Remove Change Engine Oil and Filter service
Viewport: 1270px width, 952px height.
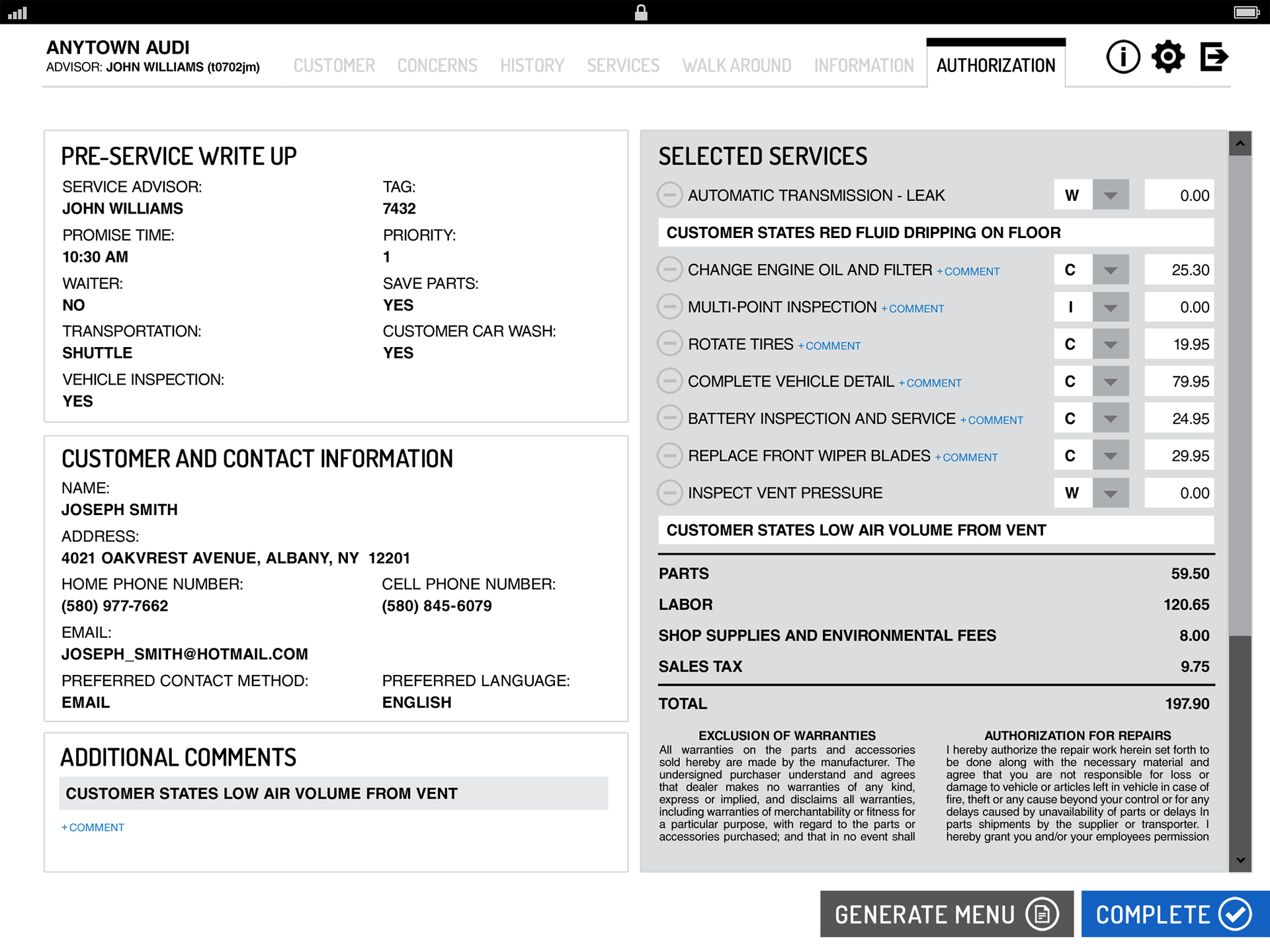coord(669,270)
